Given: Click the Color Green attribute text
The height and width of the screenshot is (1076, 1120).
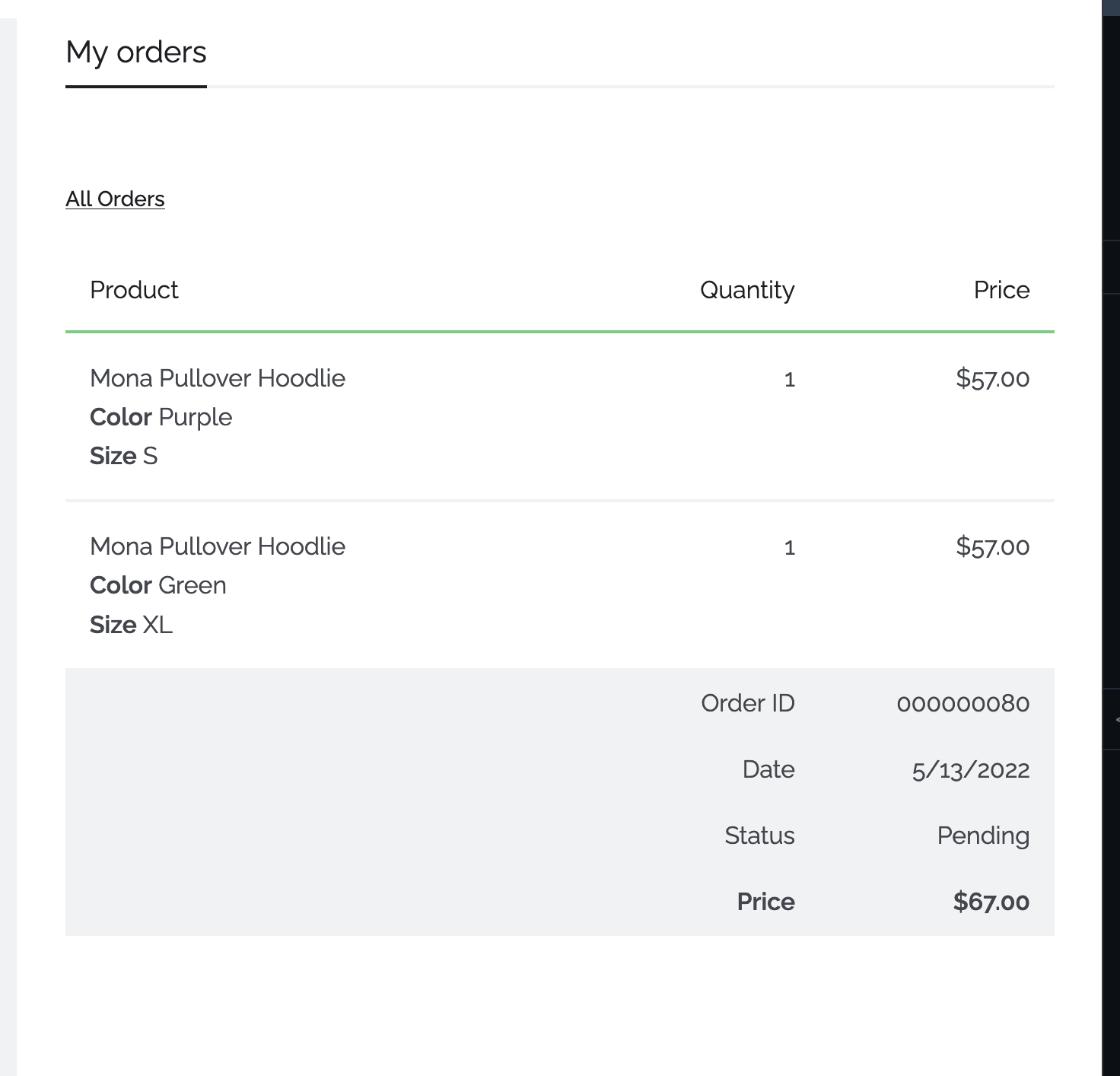Looking at the screenshot, I should pos(157,585).
